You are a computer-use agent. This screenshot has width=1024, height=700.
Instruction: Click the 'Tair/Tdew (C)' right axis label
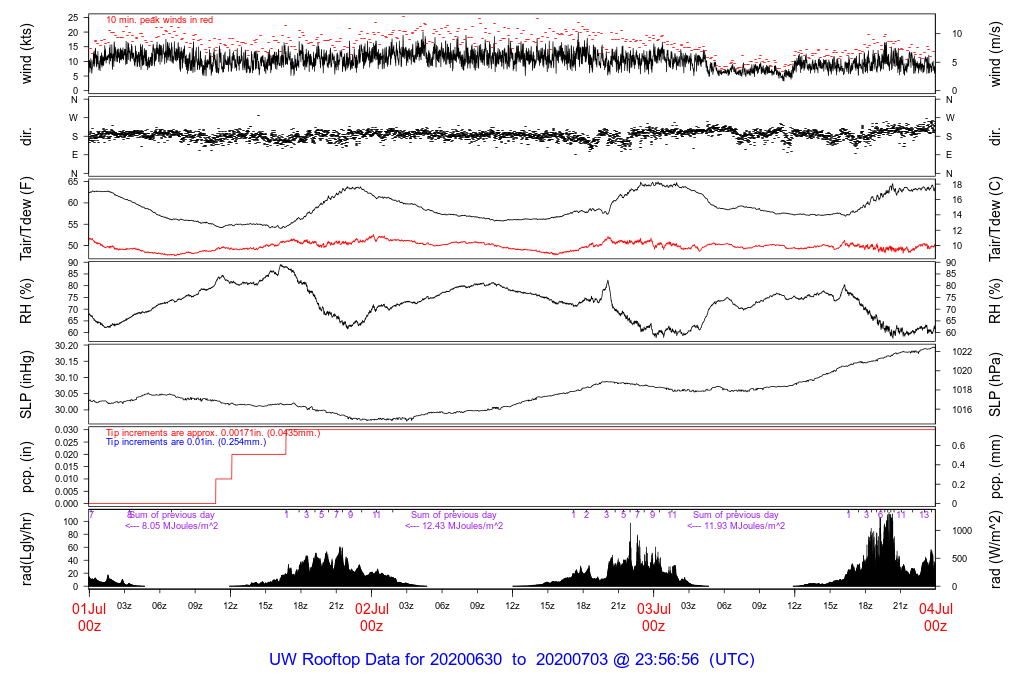995,219
